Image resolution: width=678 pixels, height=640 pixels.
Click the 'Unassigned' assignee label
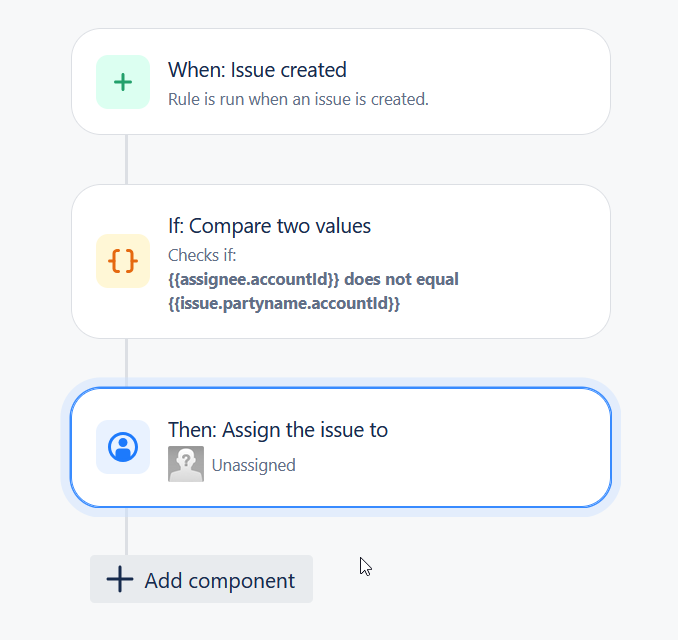[x=254, y=465]
